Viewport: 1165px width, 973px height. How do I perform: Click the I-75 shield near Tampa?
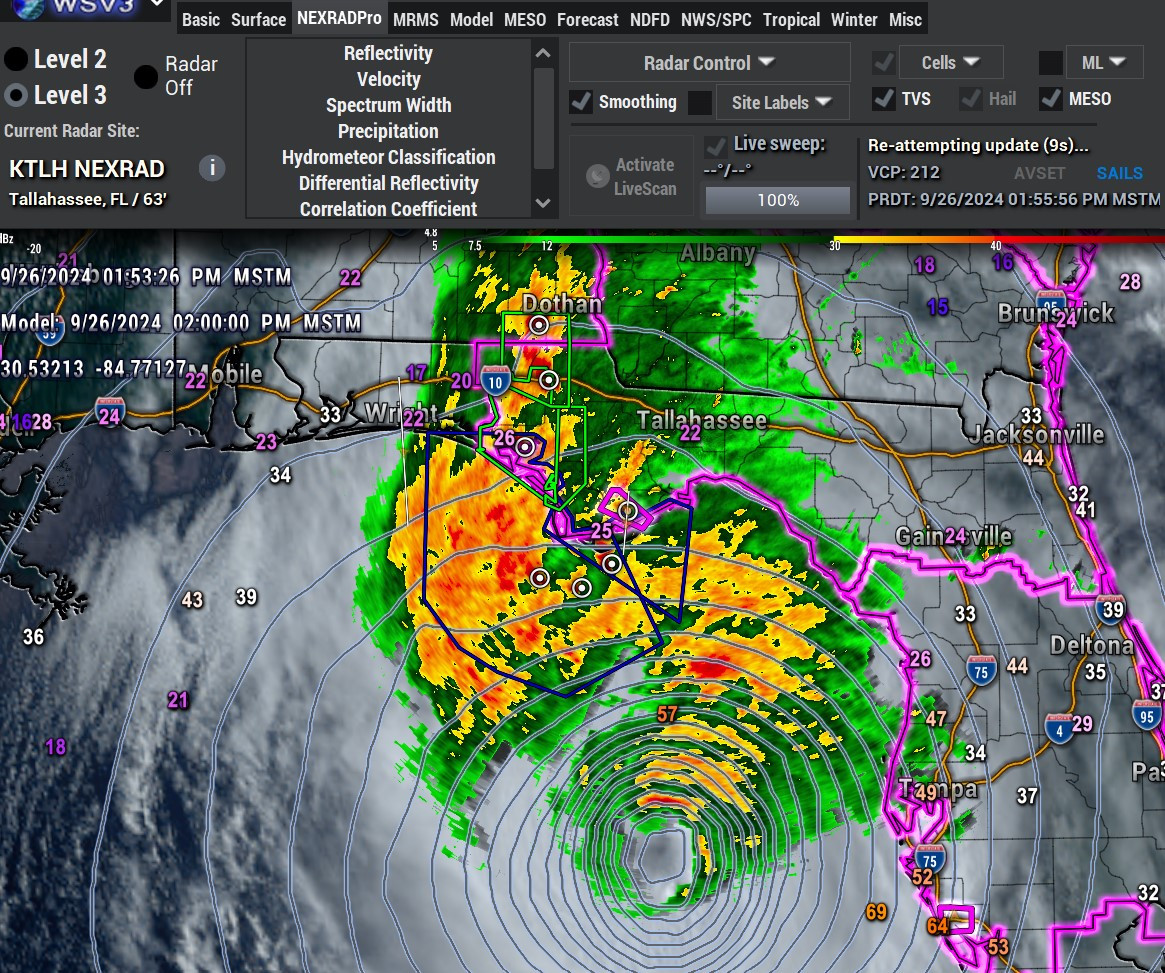(929, 859)
